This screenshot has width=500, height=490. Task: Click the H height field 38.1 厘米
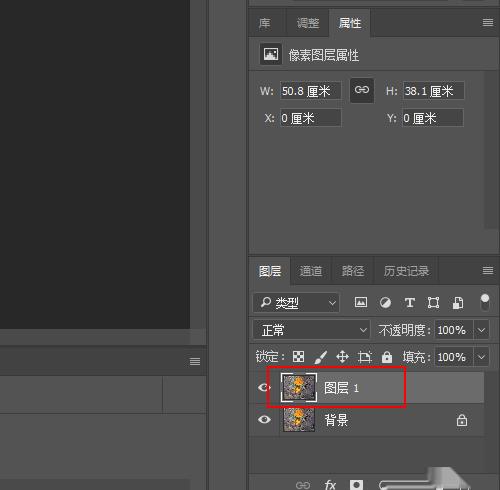(433, 91)
